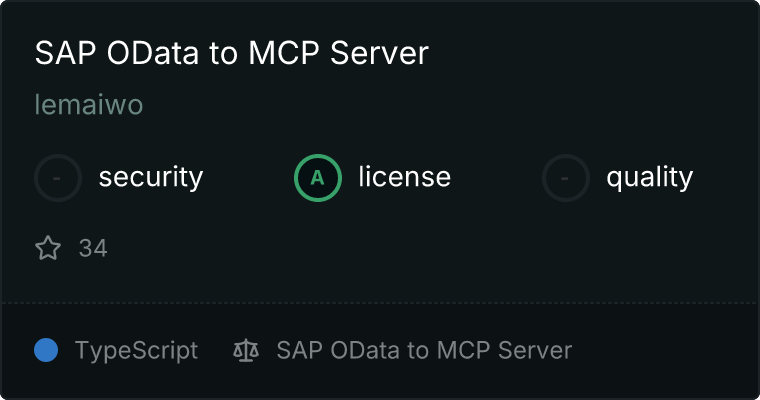Click the dashed divider above the footer

(380, 302)
